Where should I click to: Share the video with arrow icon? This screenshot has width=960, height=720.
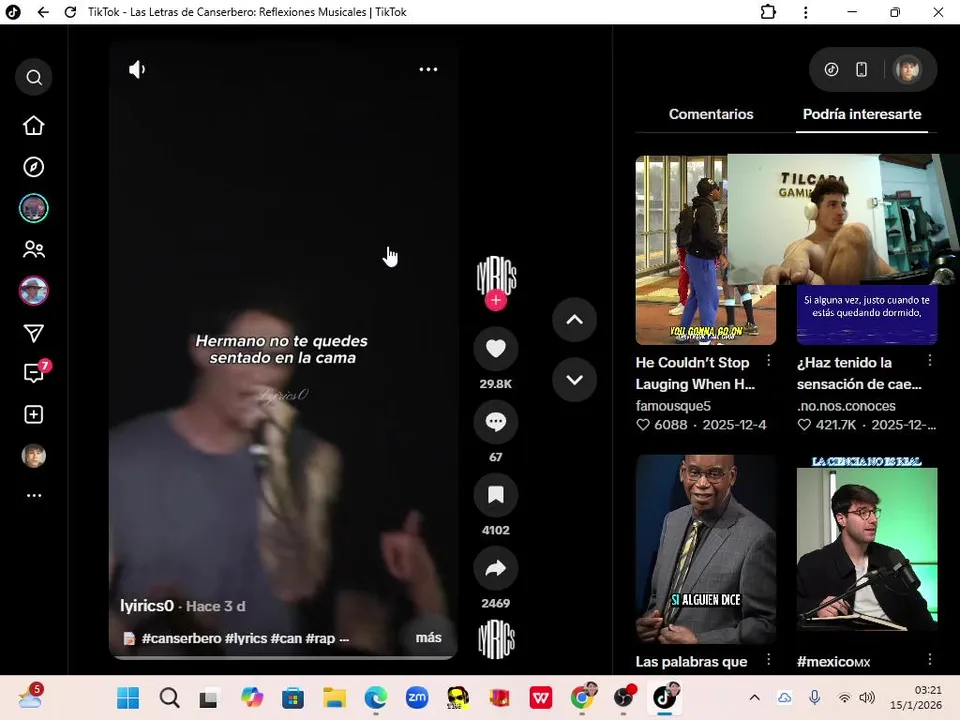[x=496, y=568]
